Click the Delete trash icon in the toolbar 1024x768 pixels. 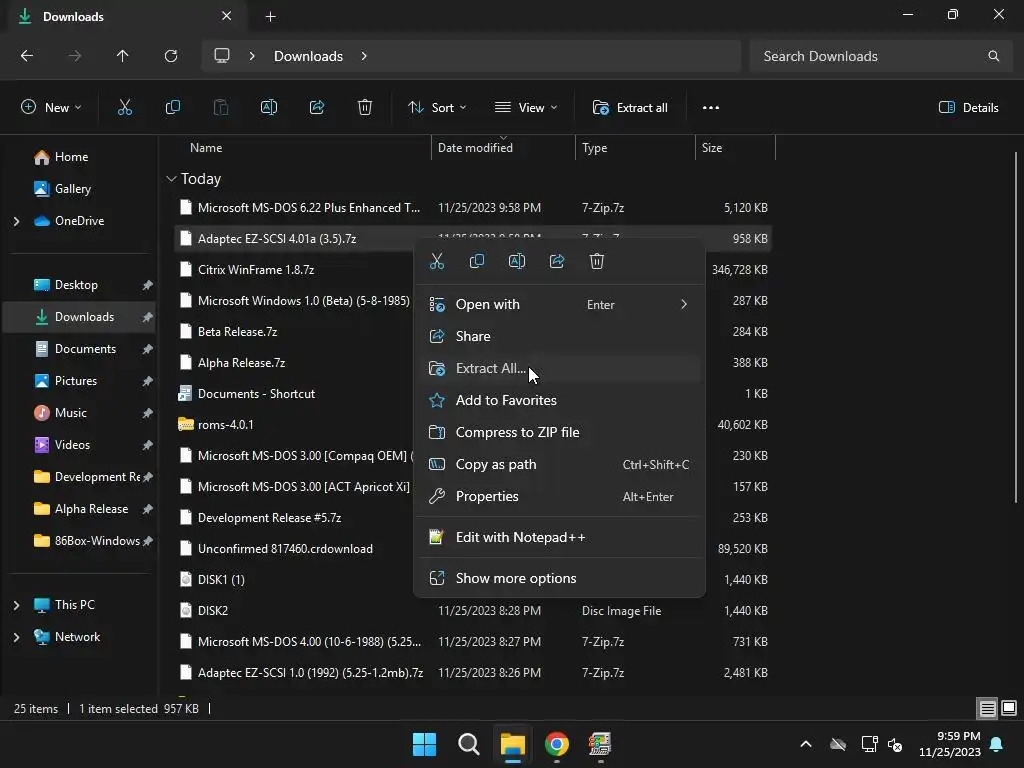(365, 108)
